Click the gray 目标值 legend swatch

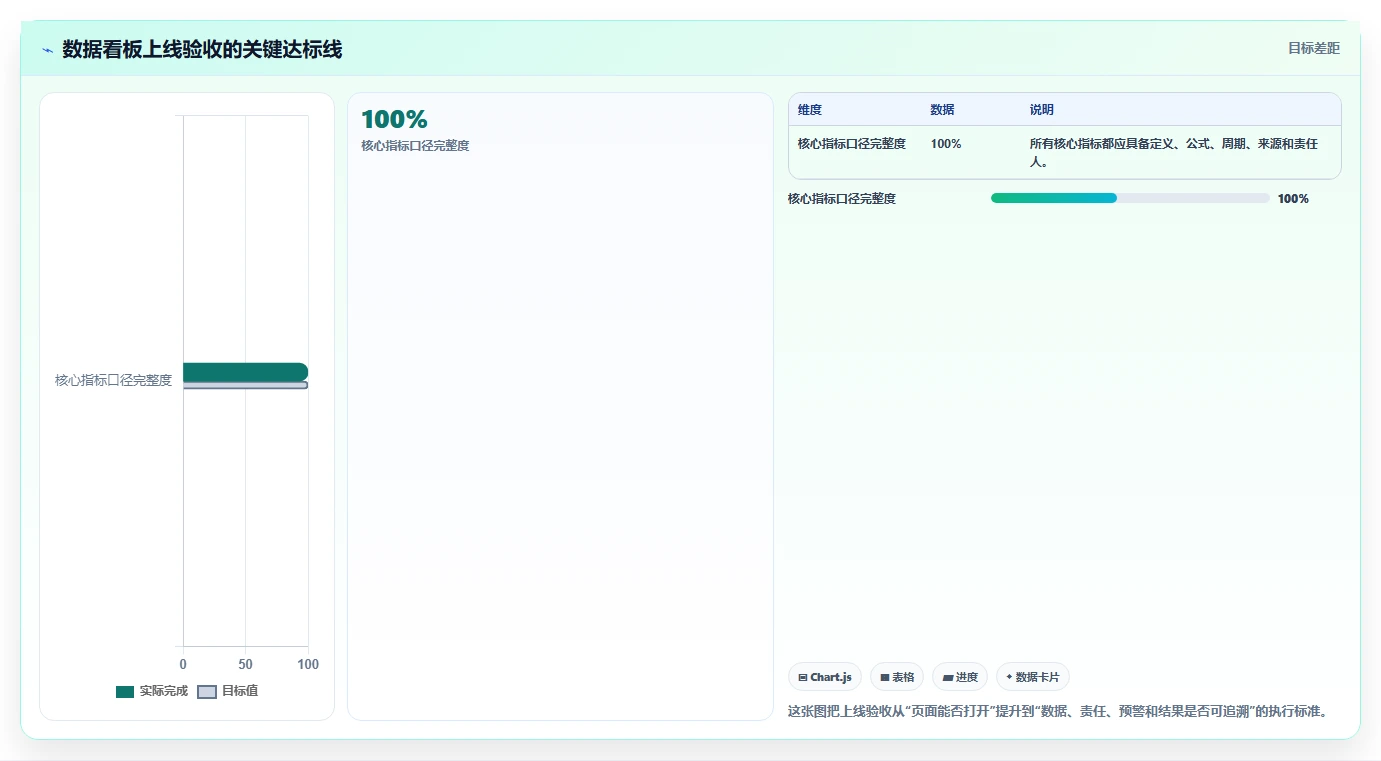click(x=207, y=692)
